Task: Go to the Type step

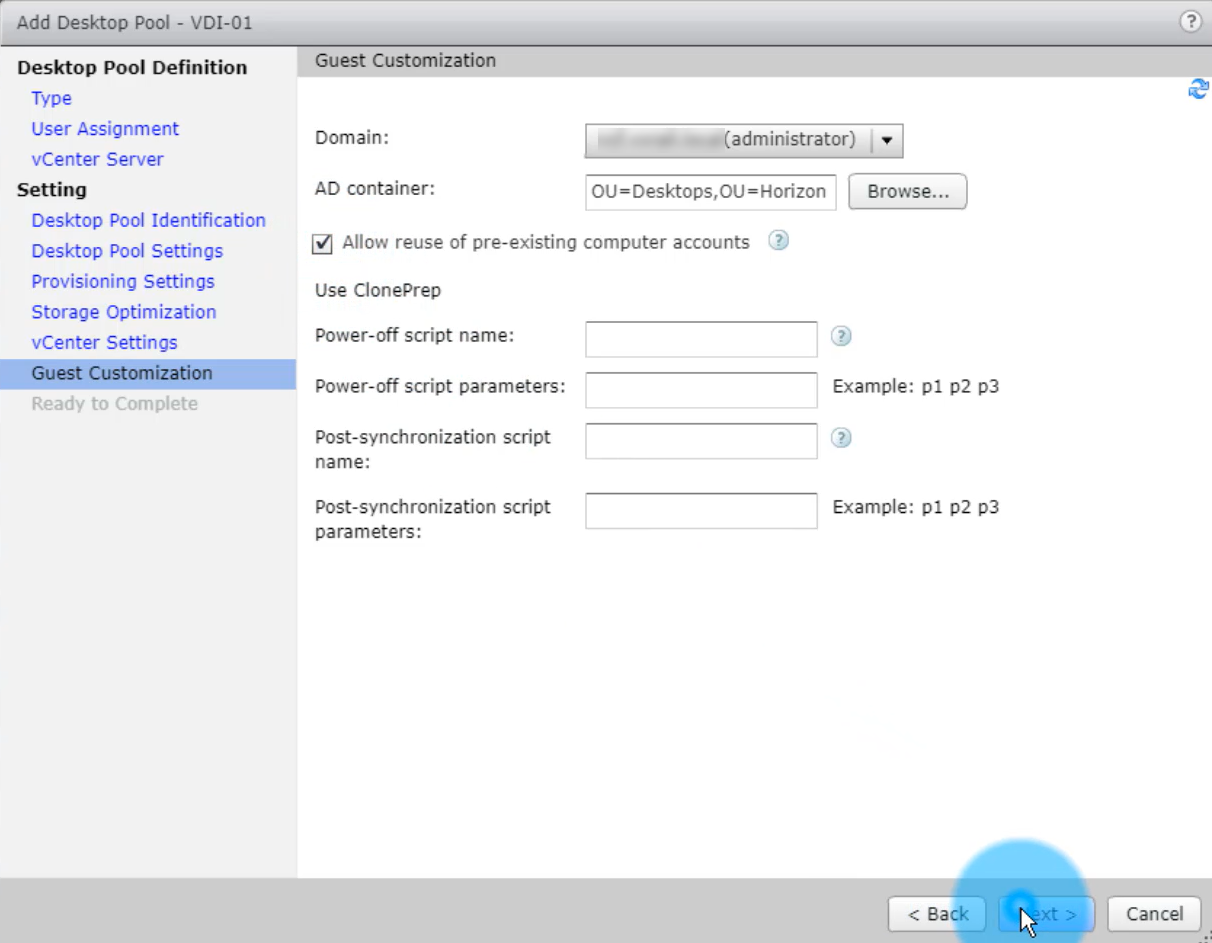Action: (51, 98)
